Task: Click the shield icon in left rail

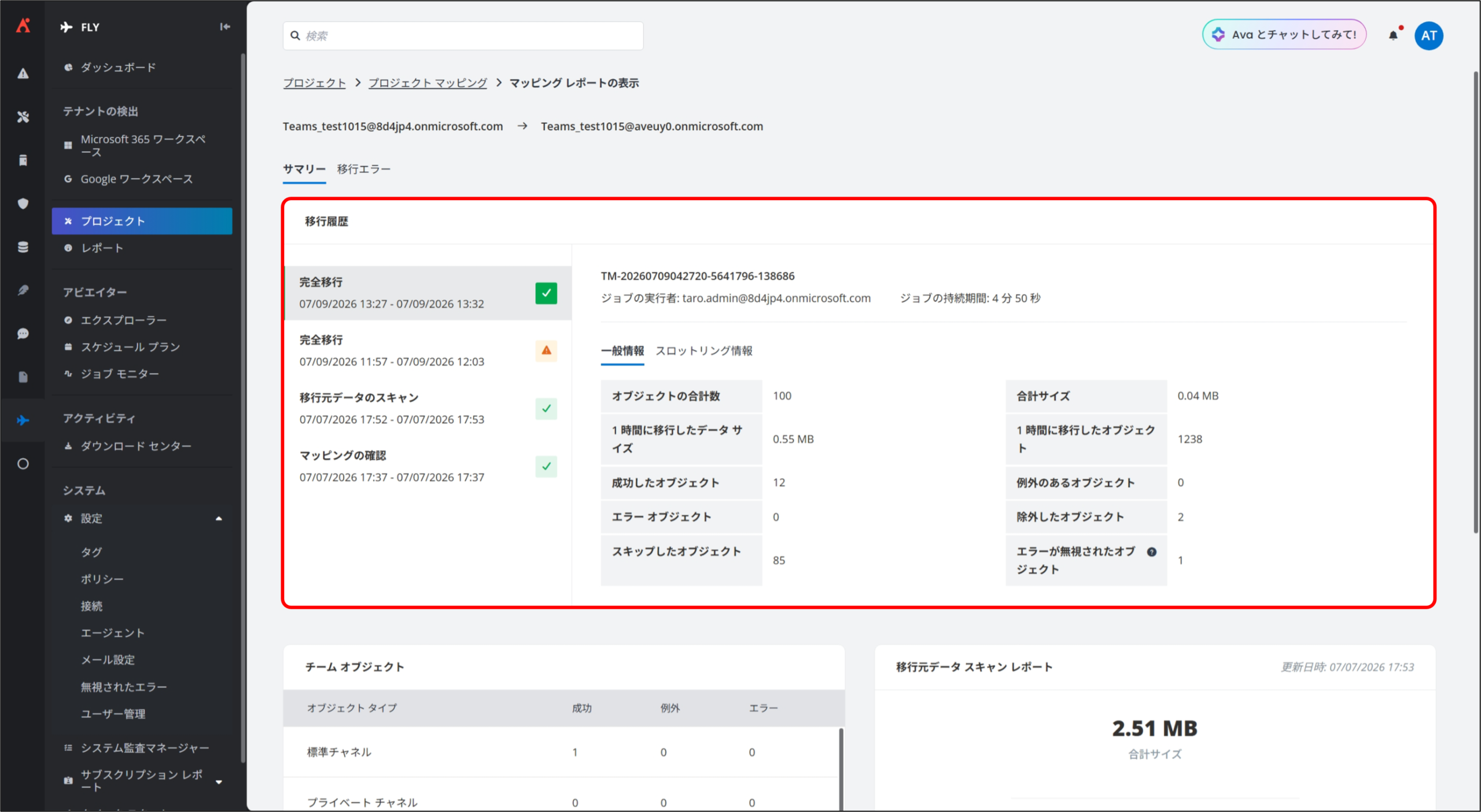Action: click(23, 204)
